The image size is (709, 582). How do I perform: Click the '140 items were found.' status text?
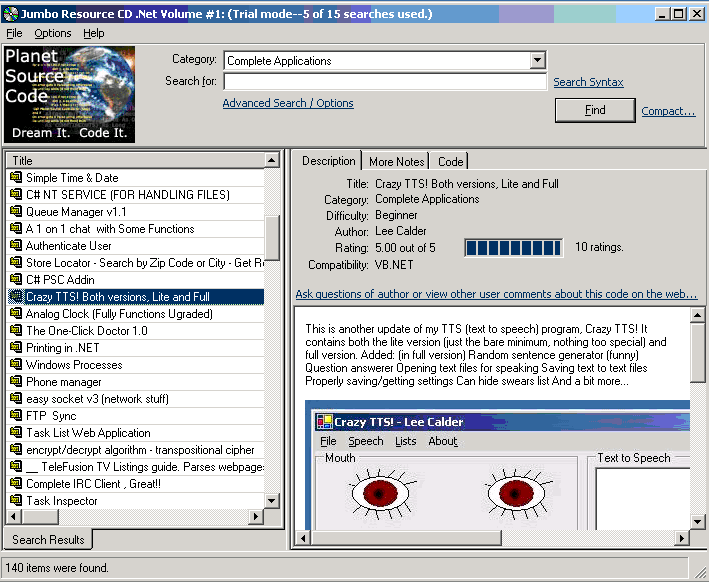pos(57,568)
